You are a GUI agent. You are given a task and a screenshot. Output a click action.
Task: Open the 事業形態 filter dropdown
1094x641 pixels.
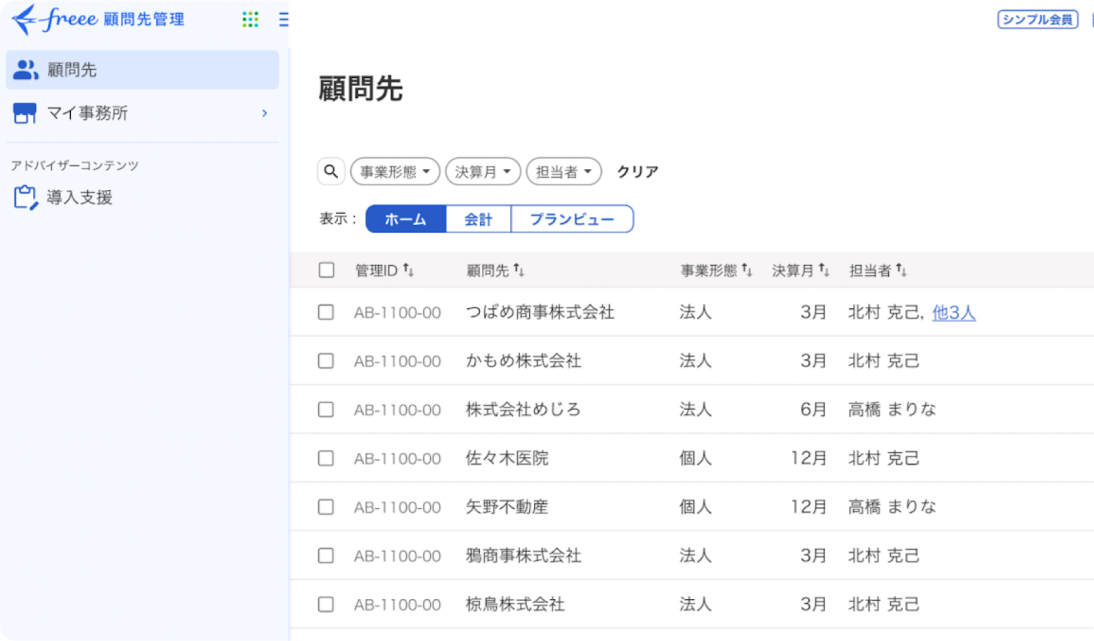395,172
